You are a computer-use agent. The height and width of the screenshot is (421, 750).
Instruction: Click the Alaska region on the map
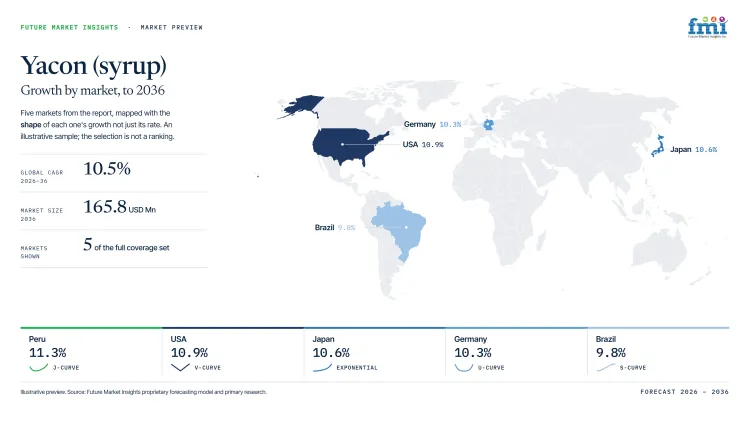coord(301,106)
